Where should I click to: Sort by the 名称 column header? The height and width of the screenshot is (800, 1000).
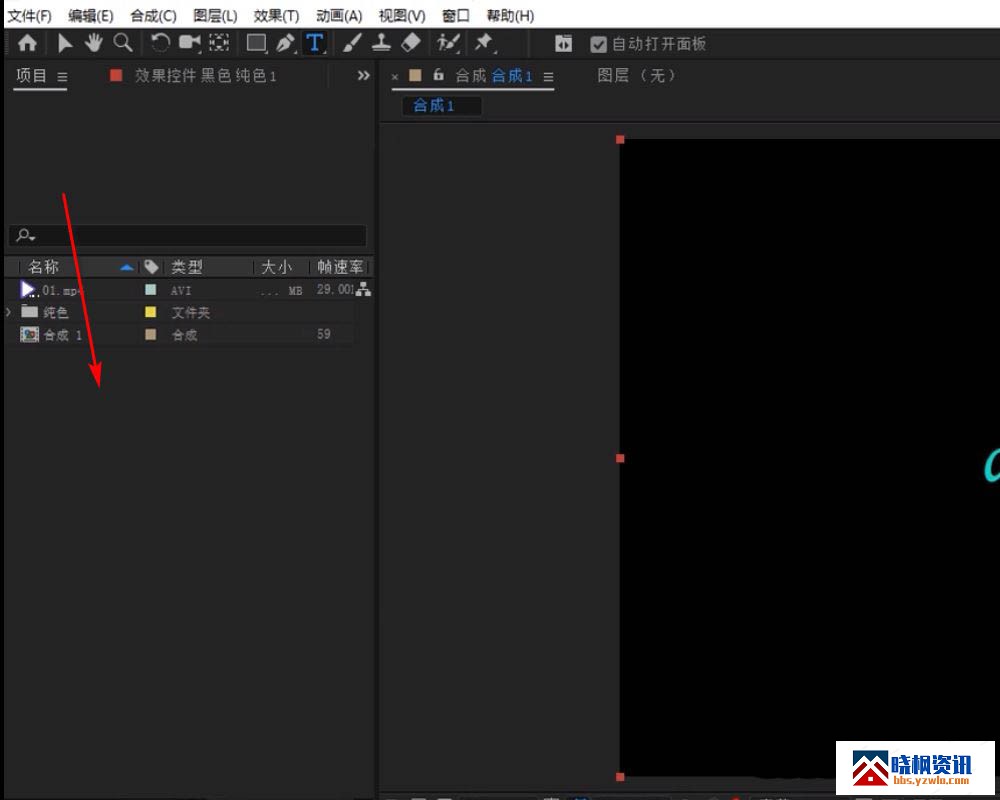tap(43, 267)
